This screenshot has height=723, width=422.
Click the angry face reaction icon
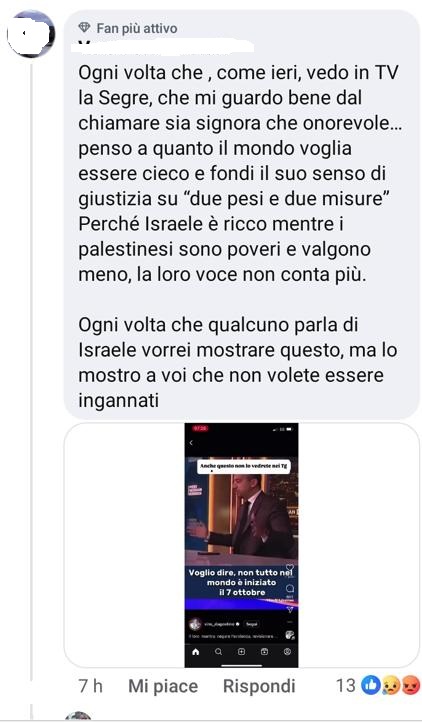tap(409, 687)
